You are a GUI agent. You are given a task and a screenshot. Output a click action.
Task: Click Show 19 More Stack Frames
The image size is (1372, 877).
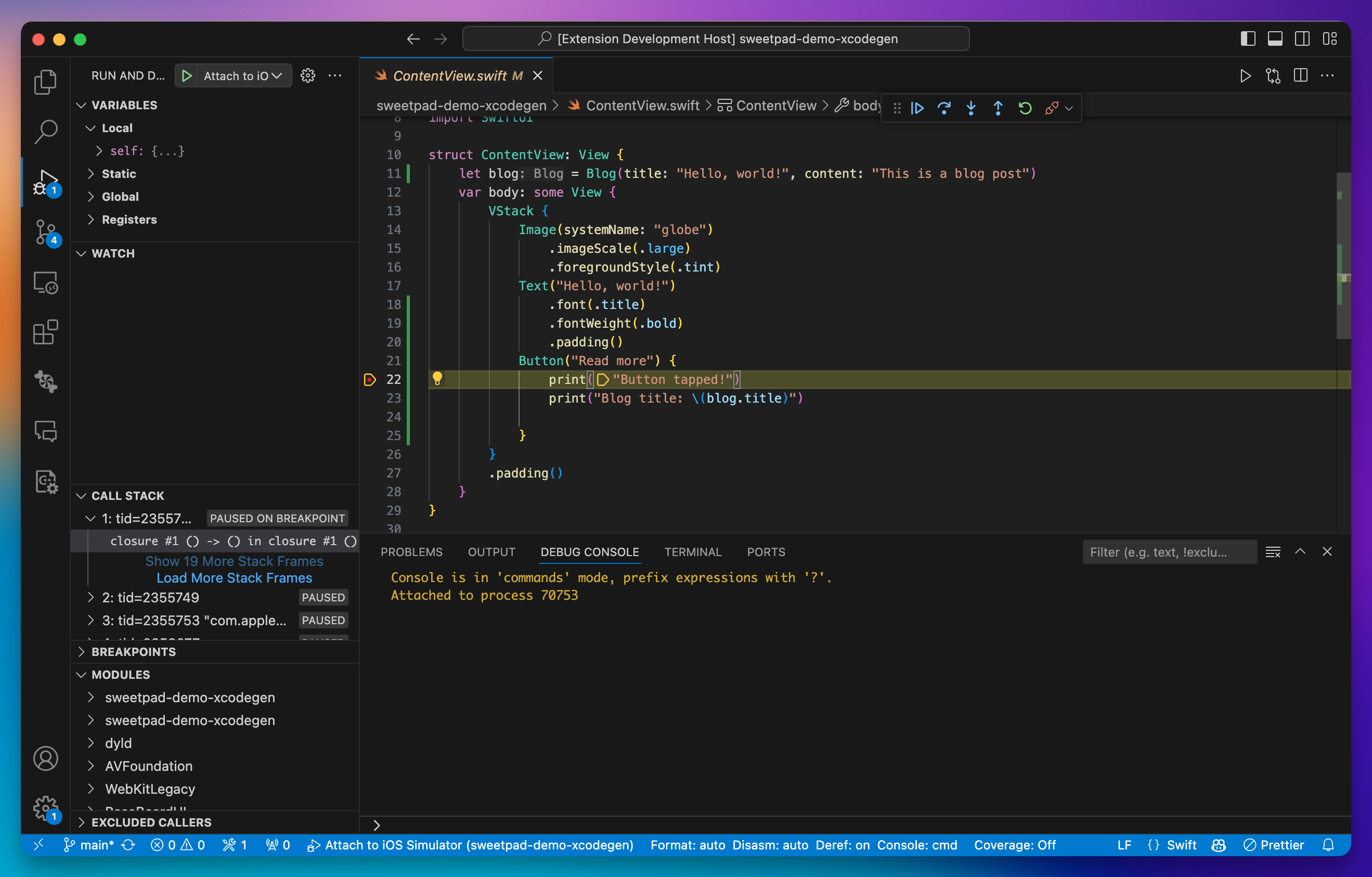click(234, 561)
